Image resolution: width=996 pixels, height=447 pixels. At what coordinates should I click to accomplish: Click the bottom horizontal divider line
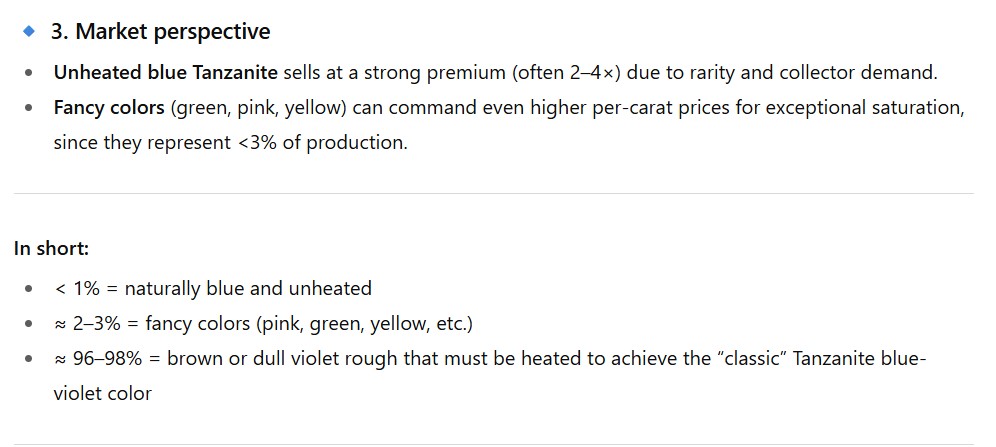(x=493, y=443)
